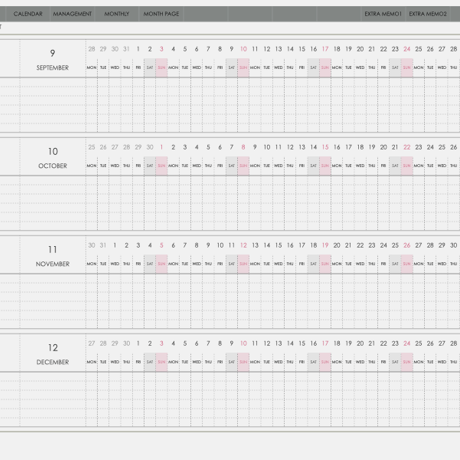The height and width of the screenshot is (460, 460).
Task: Click December date 17 Sunday
Action: point(325,343)
